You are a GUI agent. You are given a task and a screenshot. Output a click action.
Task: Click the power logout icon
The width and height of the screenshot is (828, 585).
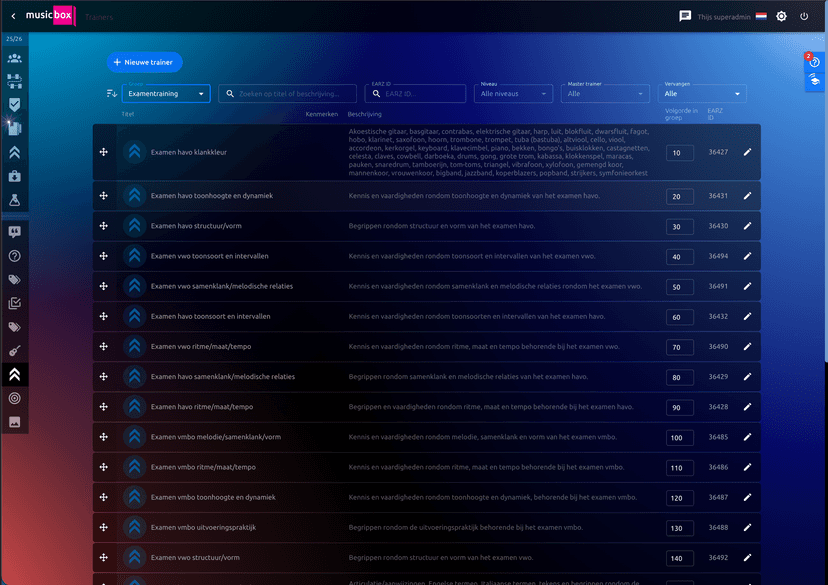coord(804,16)
